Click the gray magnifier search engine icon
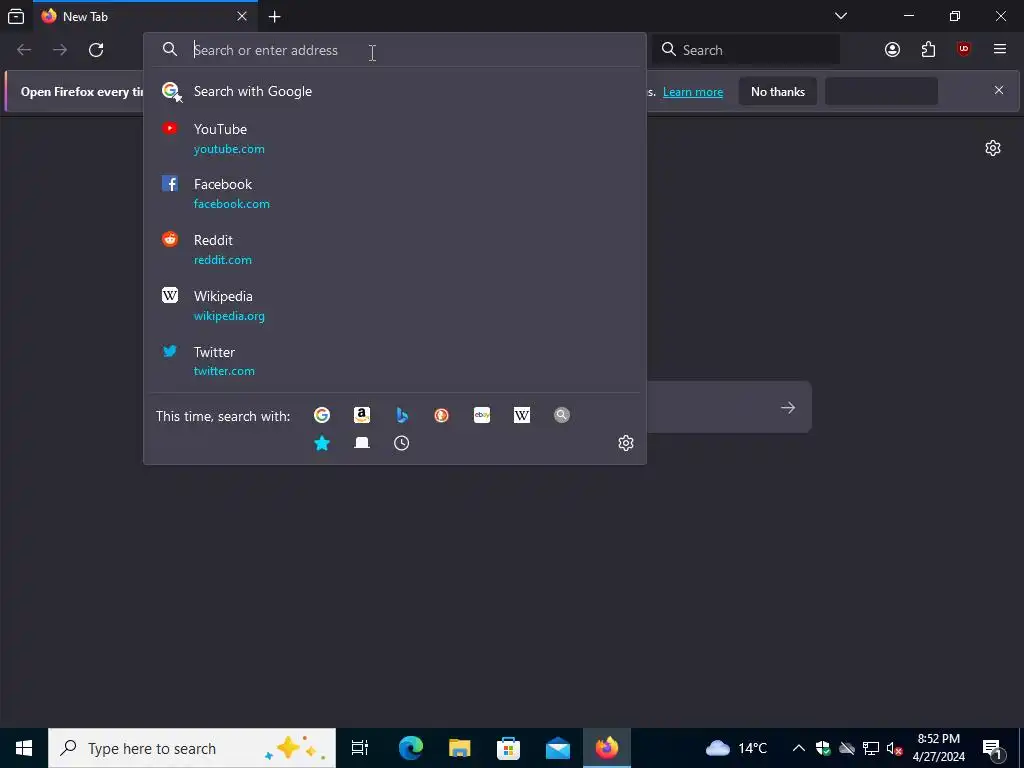 [x=562, y=415]
